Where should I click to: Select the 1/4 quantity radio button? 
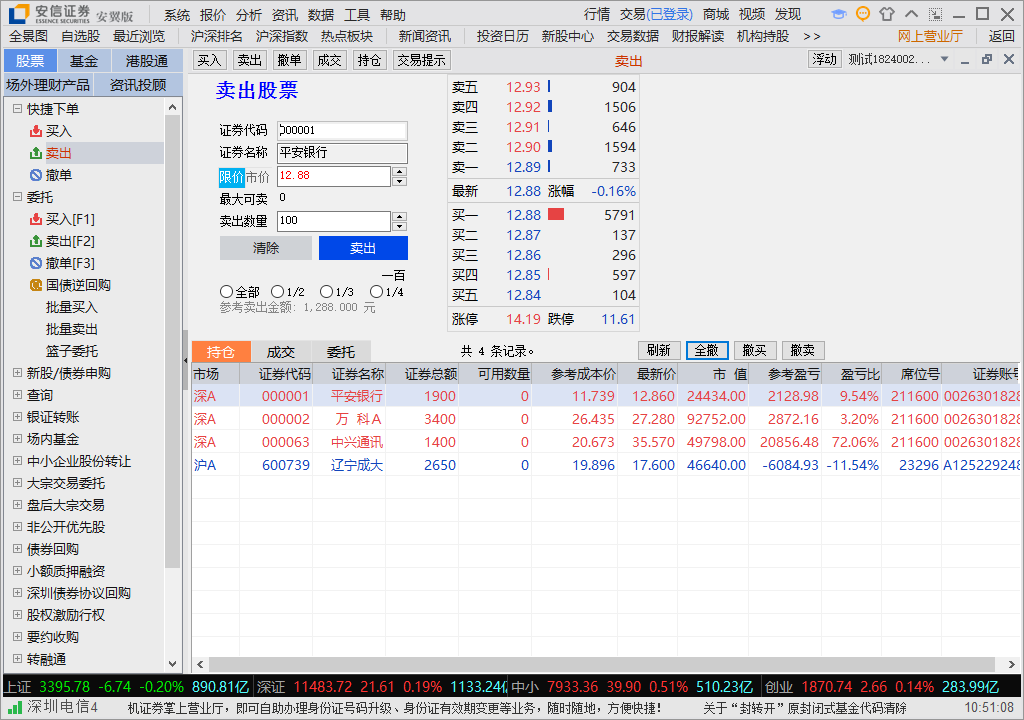[376, 291]
